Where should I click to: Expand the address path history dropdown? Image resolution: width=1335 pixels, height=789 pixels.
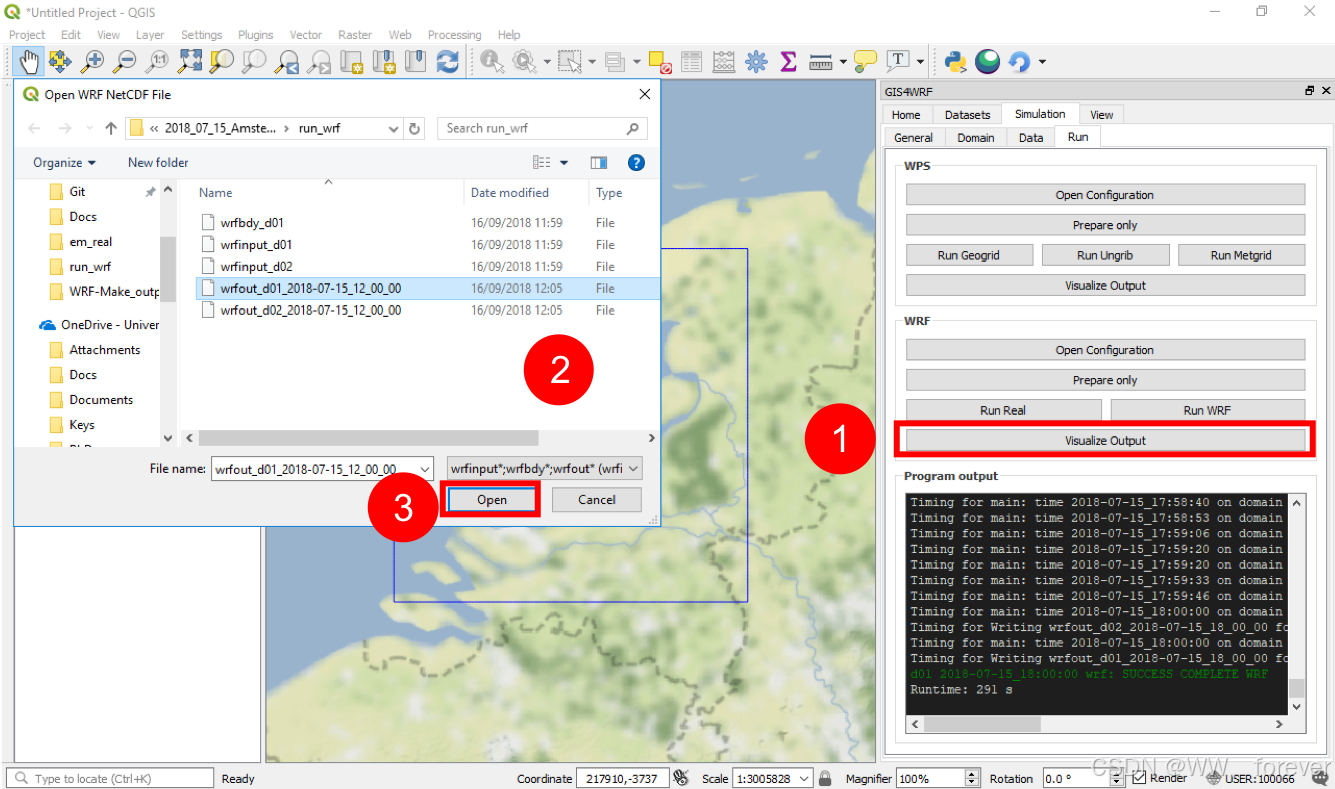[x=393, y=128]
